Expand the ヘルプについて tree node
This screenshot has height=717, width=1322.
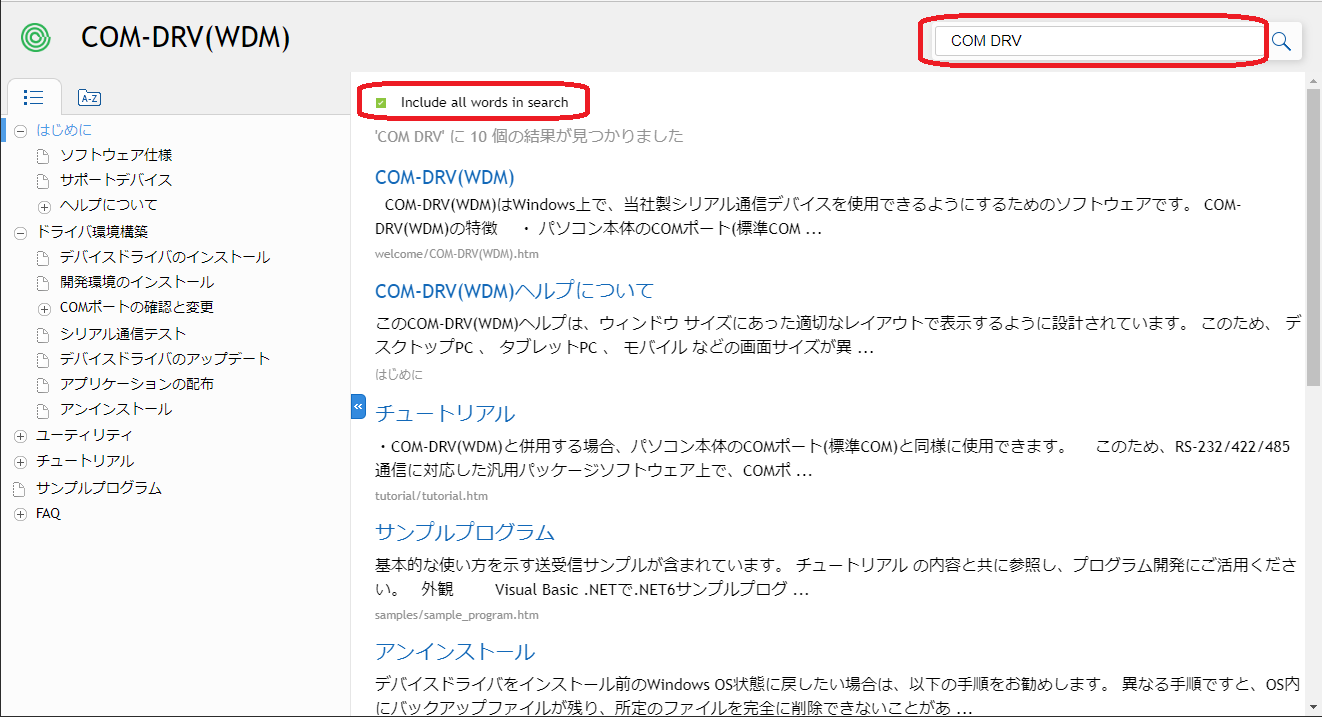(x=44, y=206)
